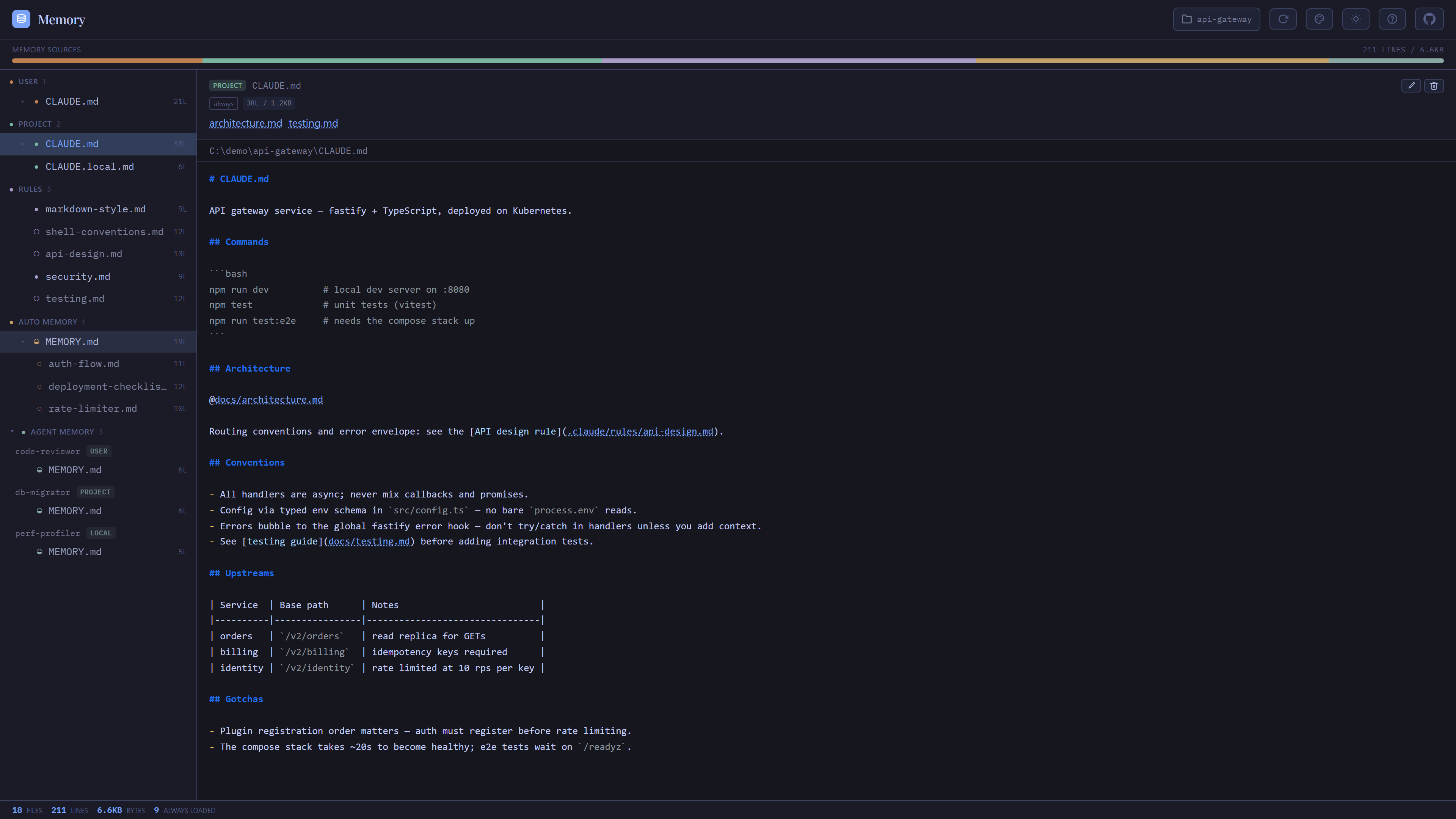The image size is (1456, 819).
Task: Click the Memory app logo icon
Action: (x=21, y=19)
